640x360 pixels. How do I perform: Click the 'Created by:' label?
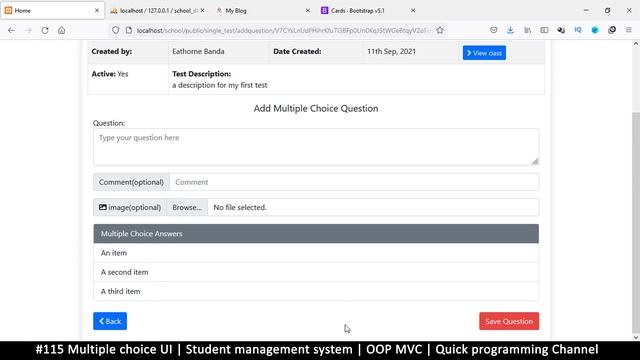(x=111, y=51)
